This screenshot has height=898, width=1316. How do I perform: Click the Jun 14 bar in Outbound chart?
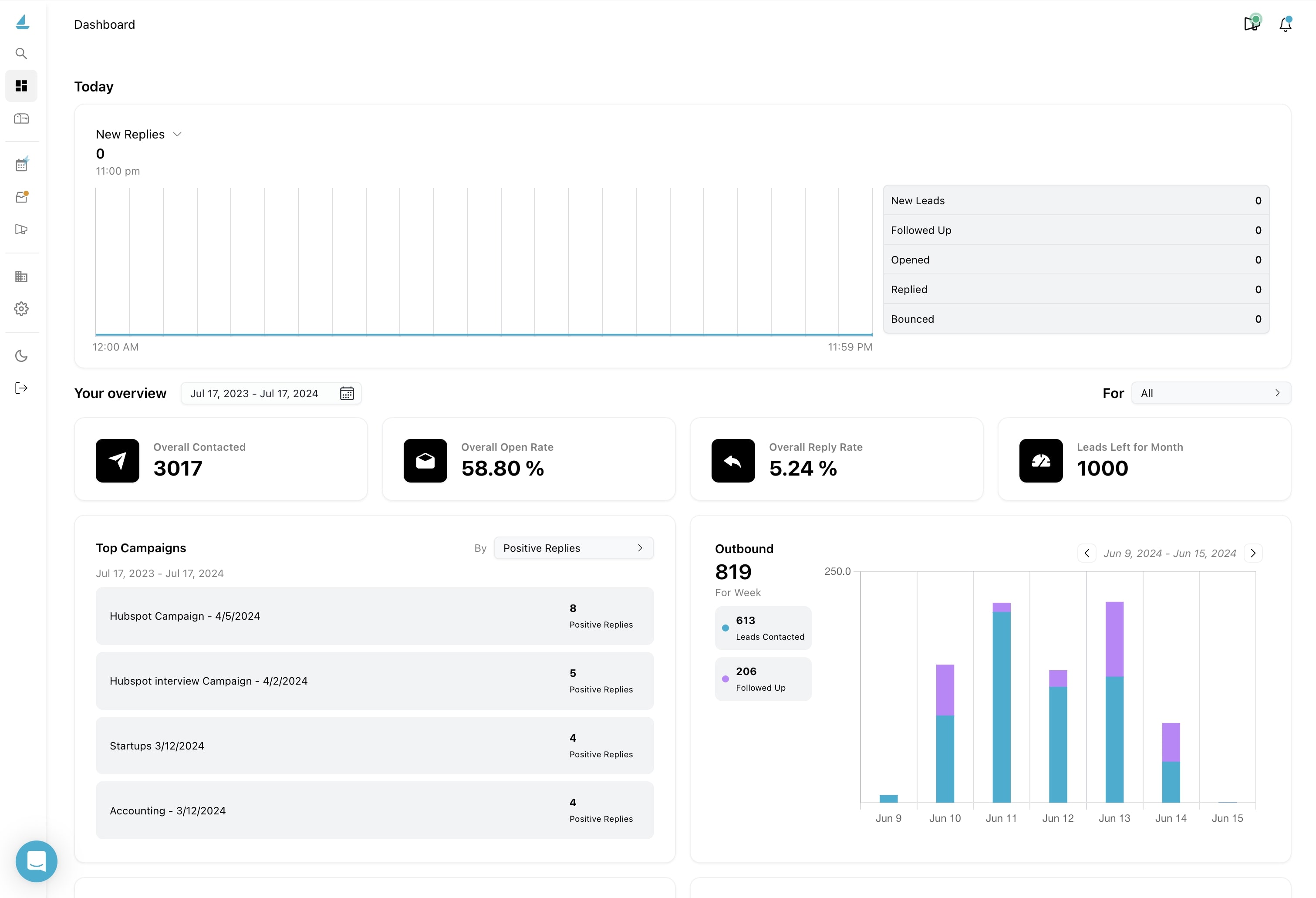point(1171,763)
